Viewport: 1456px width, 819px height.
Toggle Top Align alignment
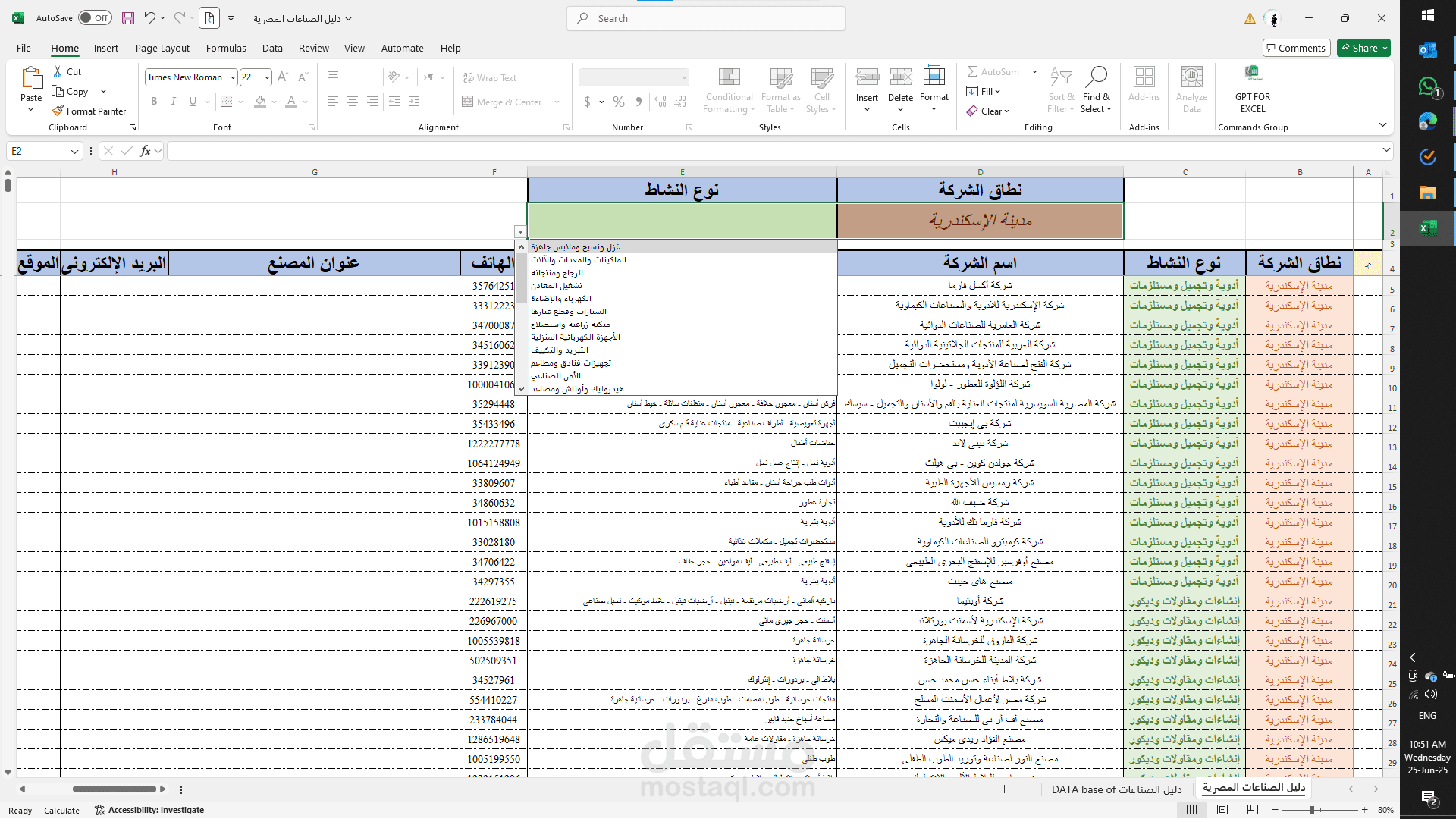point(333,77)
